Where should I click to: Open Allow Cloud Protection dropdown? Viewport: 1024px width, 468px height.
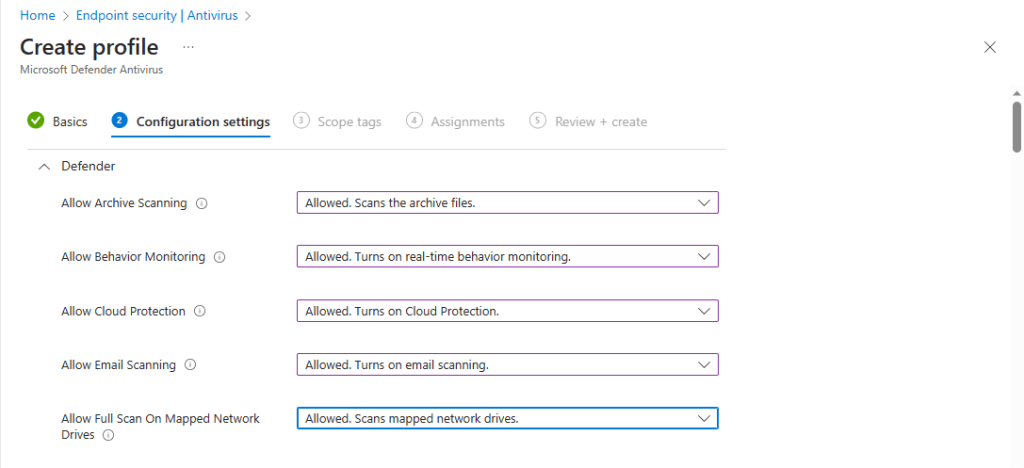(507, 311)
